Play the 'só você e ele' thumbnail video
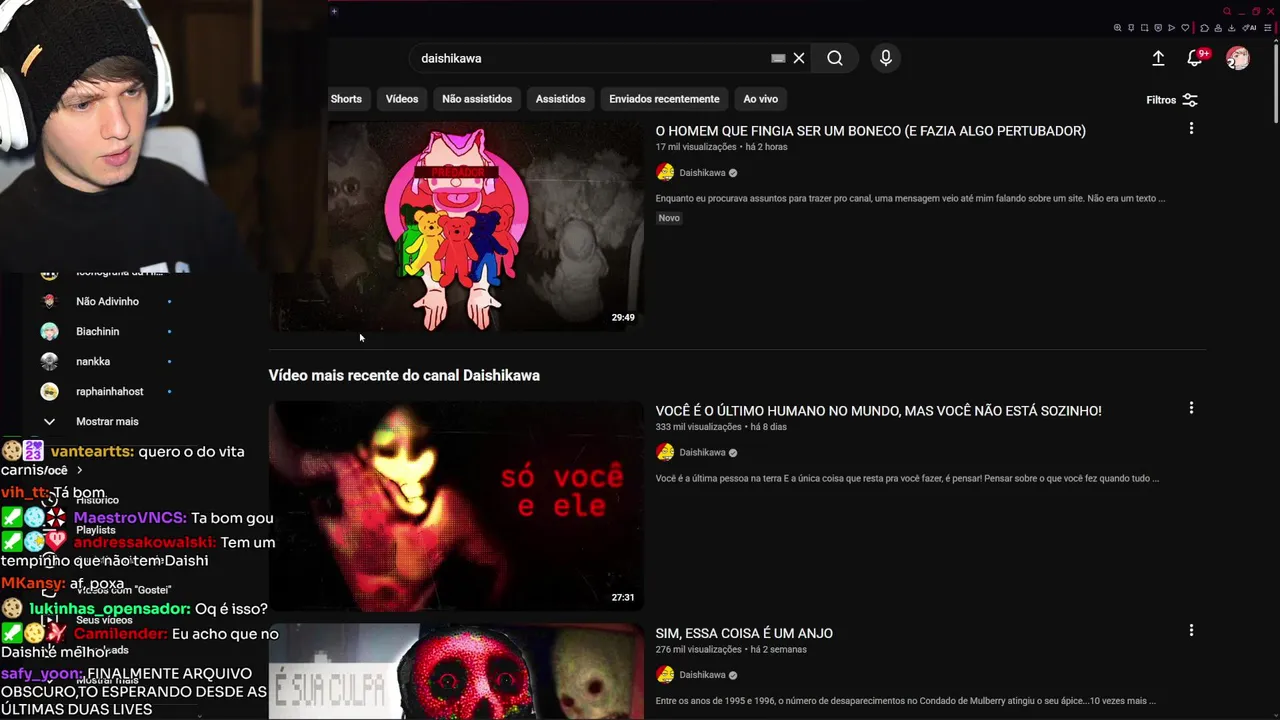Viewport: 1280px width, 720px height. (x=456, y=506)
